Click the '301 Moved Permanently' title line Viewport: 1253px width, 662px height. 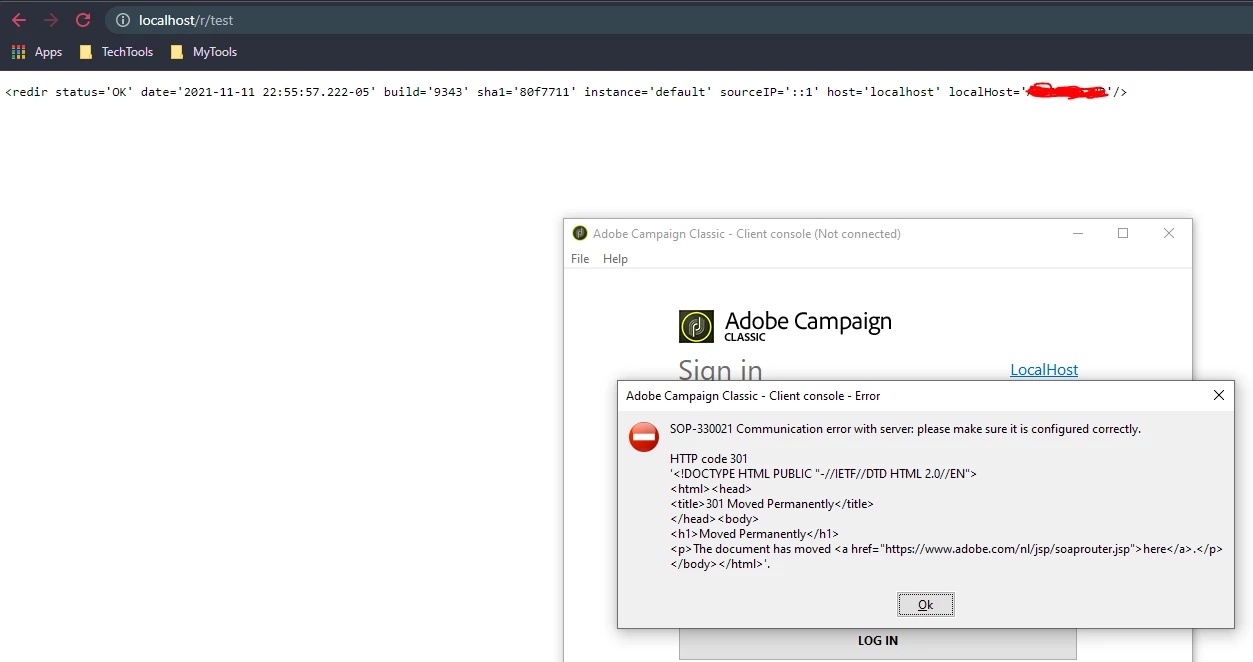tap(772, 504)
